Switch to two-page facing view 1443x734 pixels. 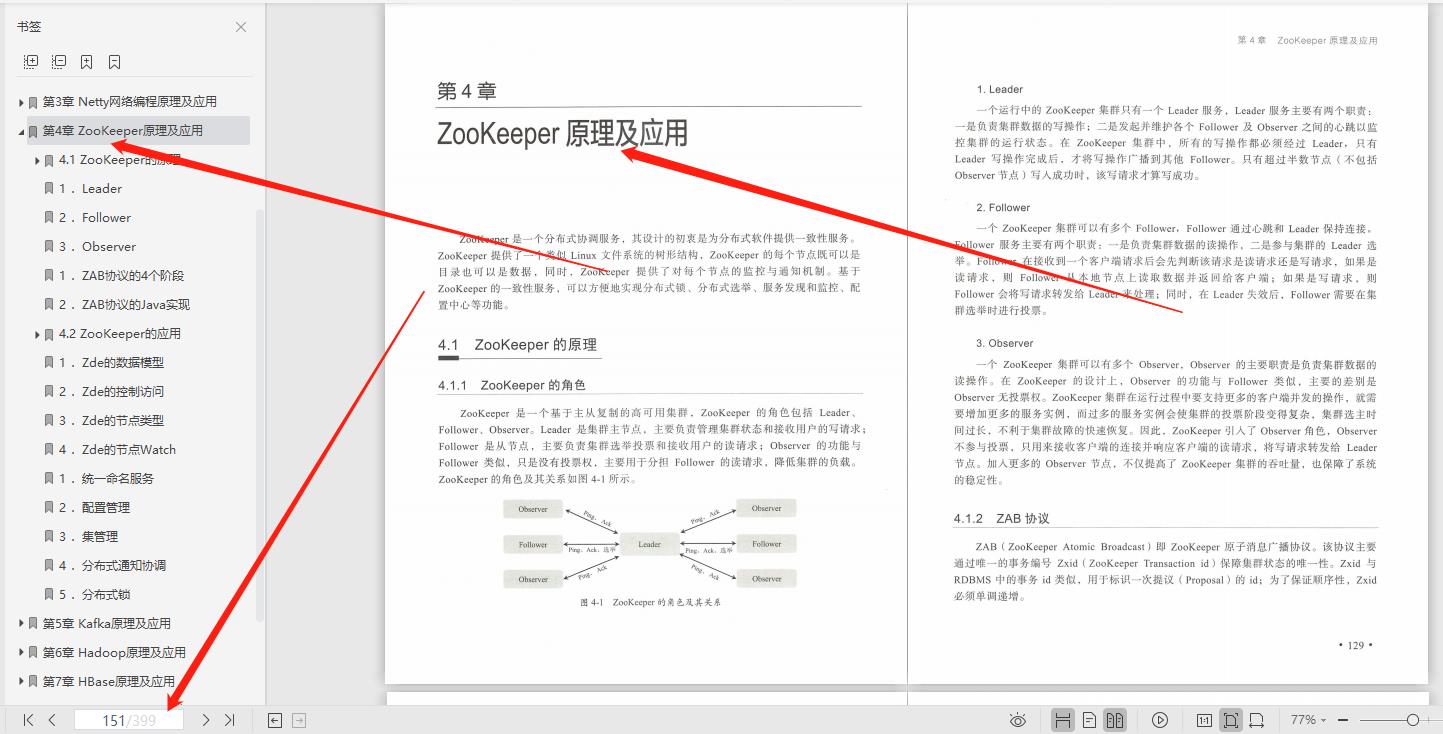click(1115, 720)
